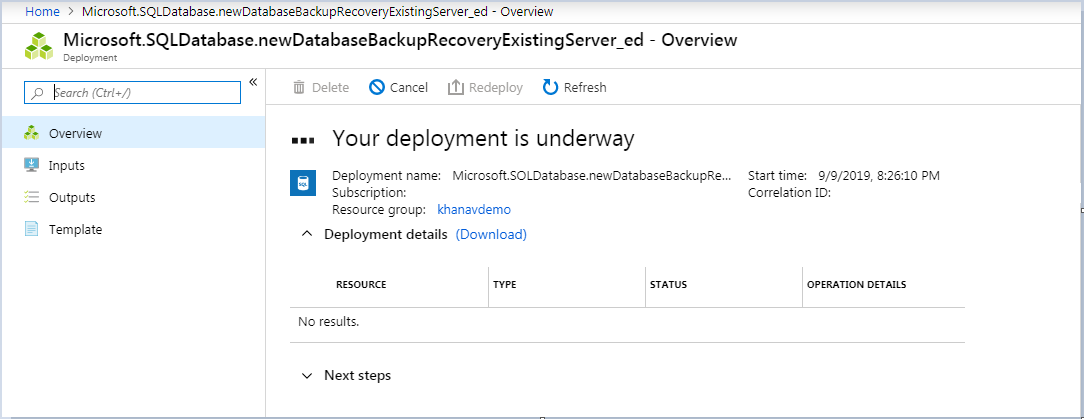Click the STATUS column header
Viewport: 1084px width, 419px height.
coord(668,285)
